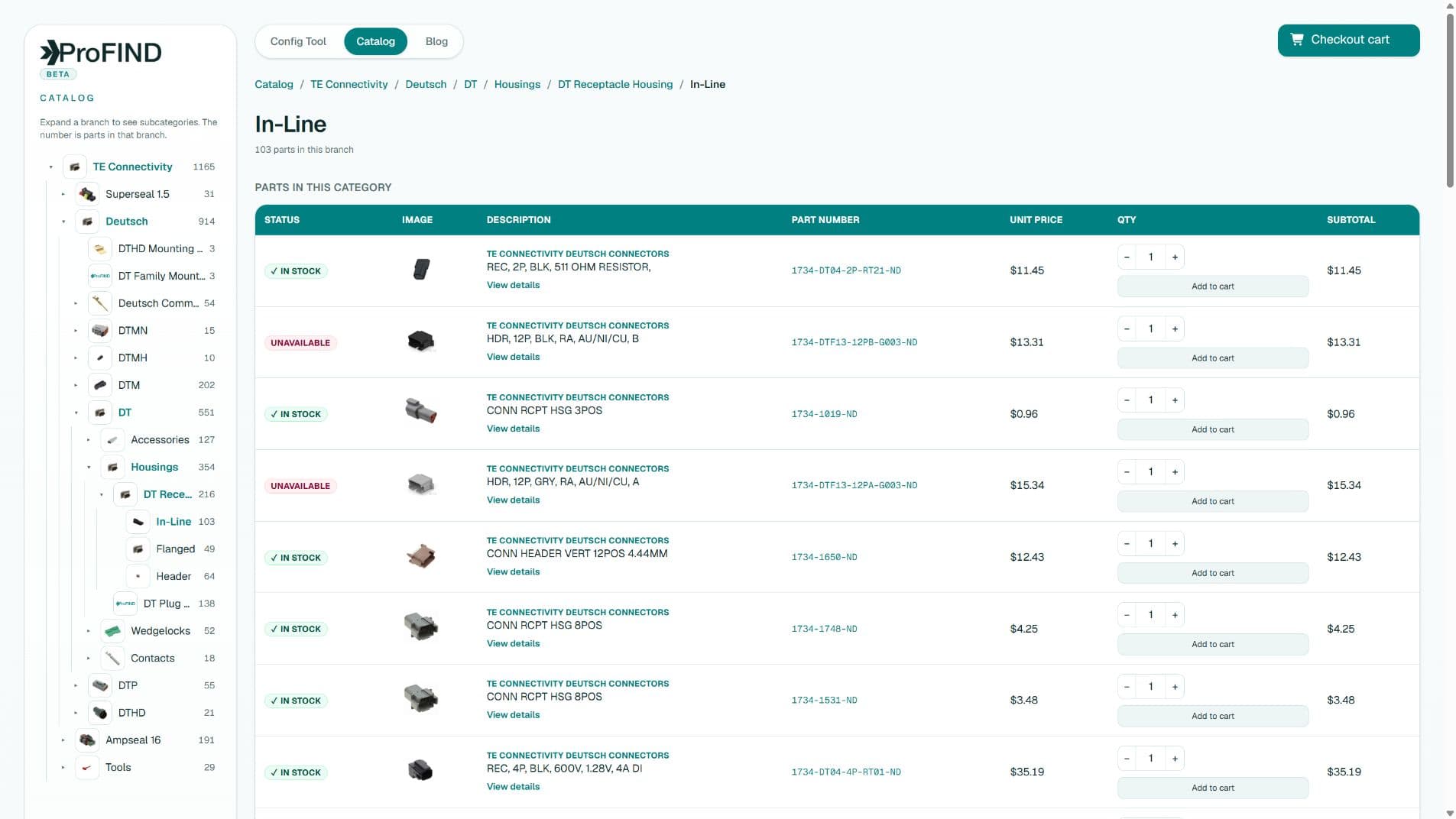Increase quantity for 1734-DT04-2P-RT21-ND
This screenshot has width=1456, height=819.
(1175, 257)
